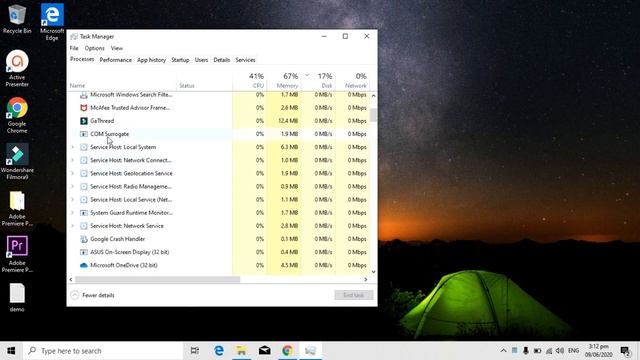Expand Service Host: Local Service row
The height and width of the screenshot is (360, 640).
coord(73,199)
